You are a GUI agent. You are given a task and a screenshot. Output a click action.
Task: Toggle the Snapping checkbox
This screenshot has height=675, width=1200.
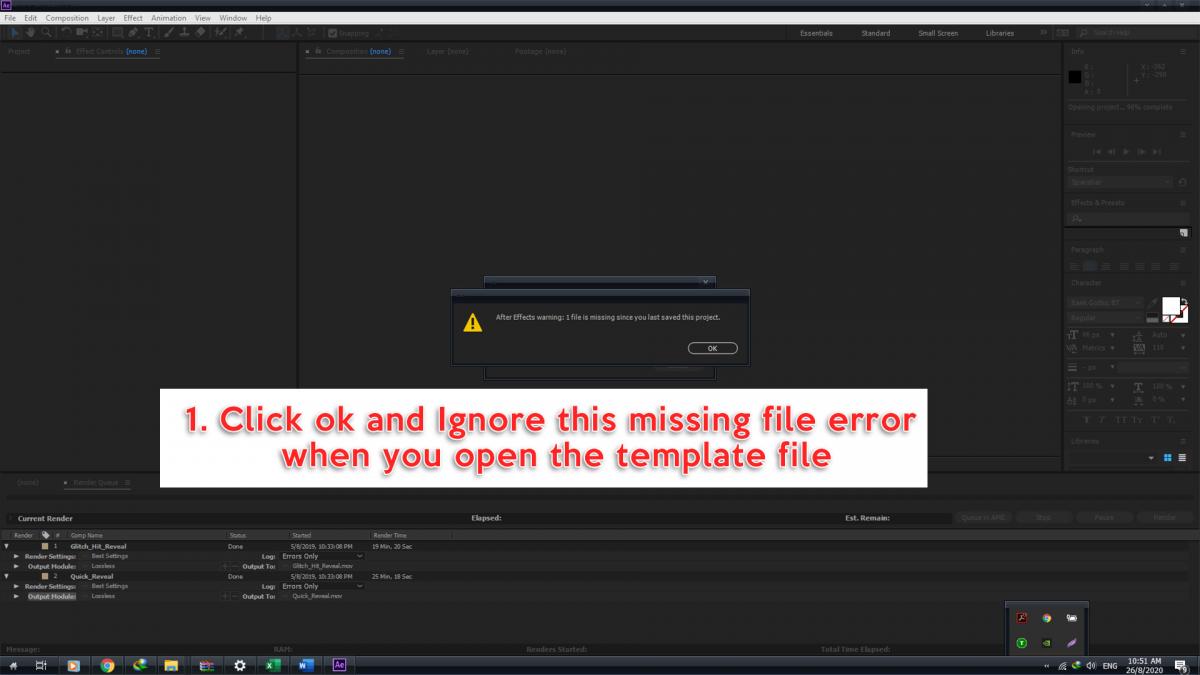(333, 33)
